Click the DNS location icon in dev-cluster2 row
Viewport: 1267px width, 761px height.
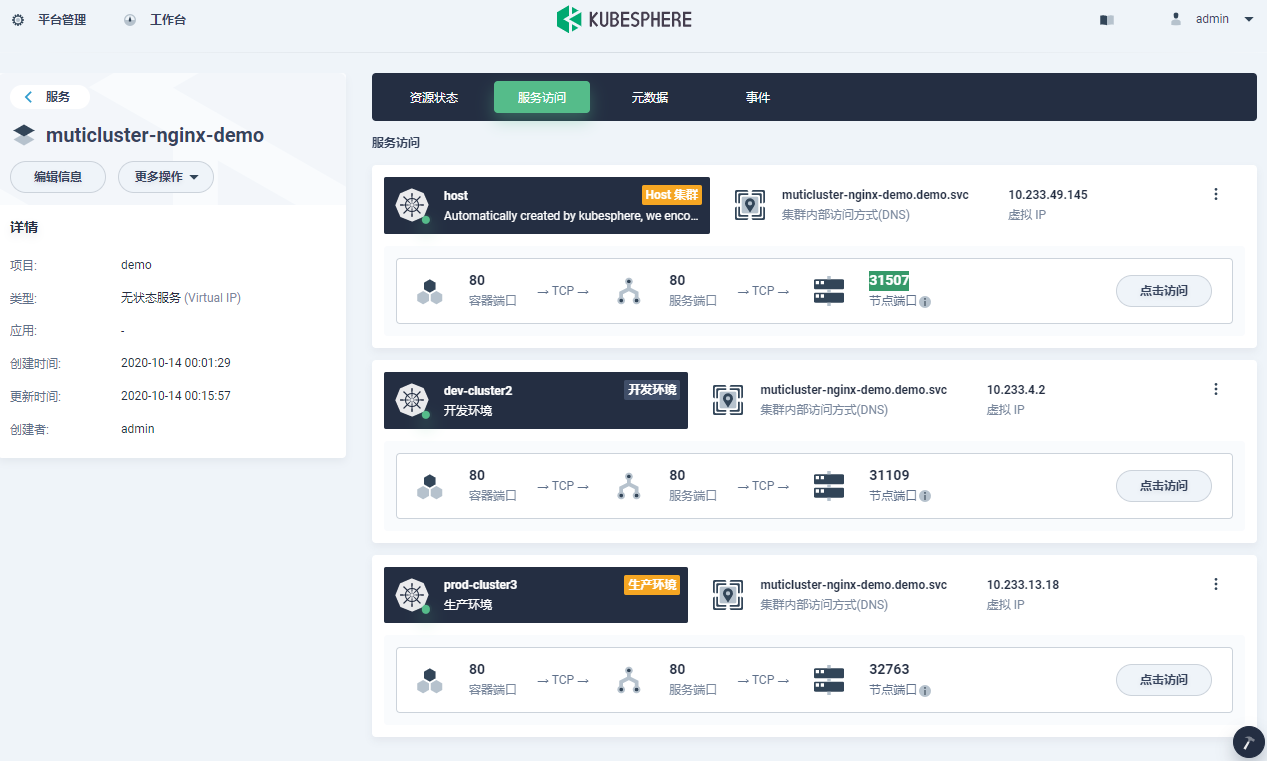click(x=728, y=400)
